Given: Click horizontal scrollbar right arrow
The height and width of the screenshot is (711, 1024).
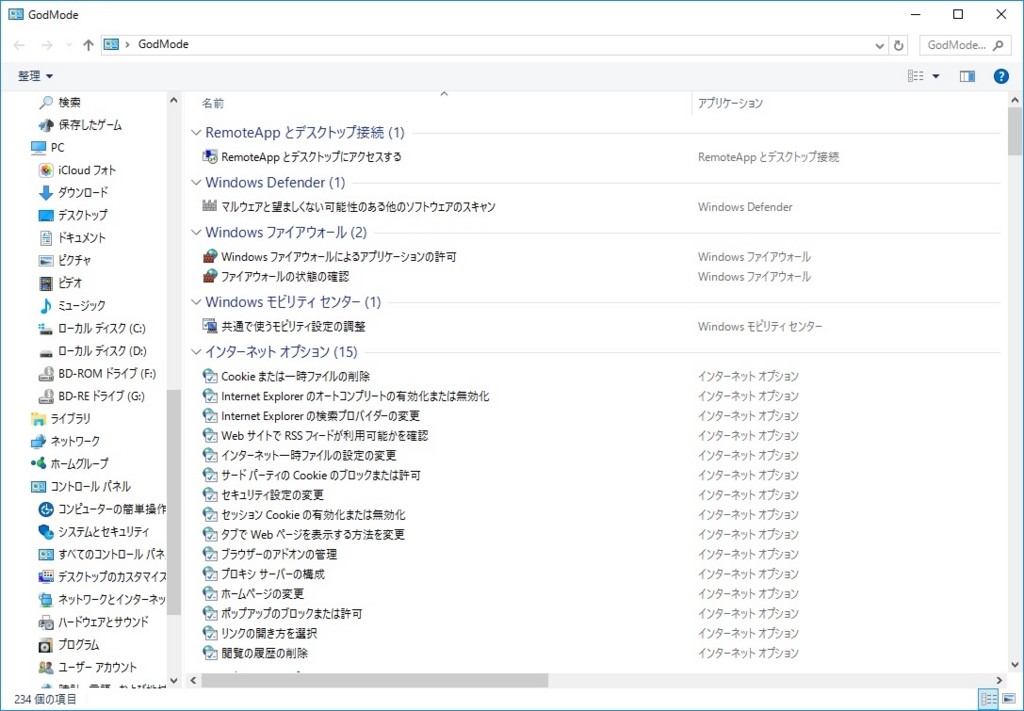Looking at the screenshot, I should 999,680.
